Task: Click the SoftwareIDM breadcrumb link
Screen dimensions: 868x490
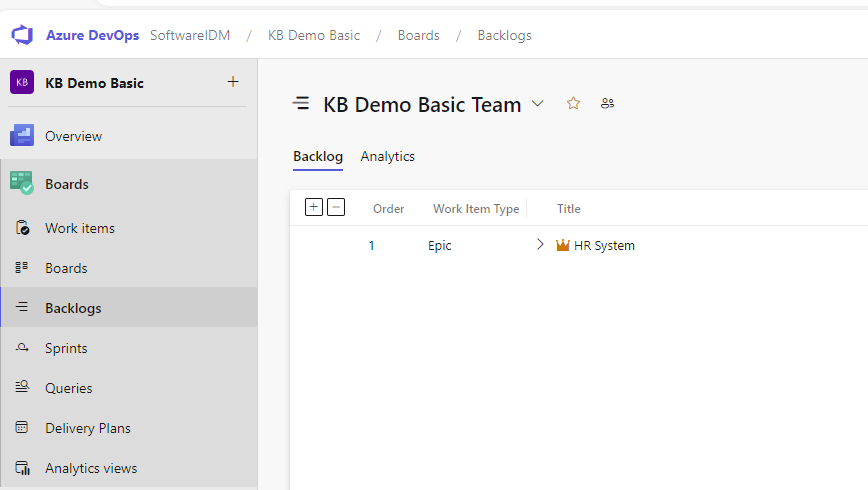Action: click(x=190, y=35)
